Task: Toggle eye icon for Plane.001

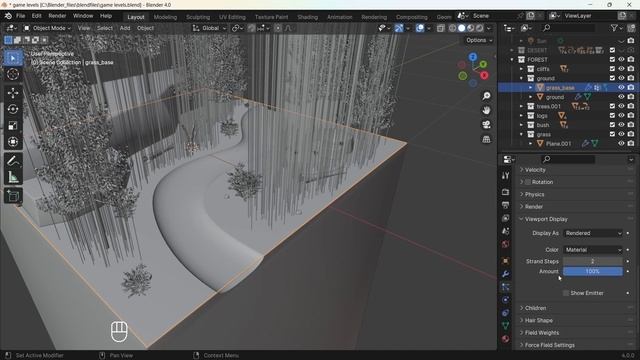Action: pyautogui.click(x=621, y=143)
